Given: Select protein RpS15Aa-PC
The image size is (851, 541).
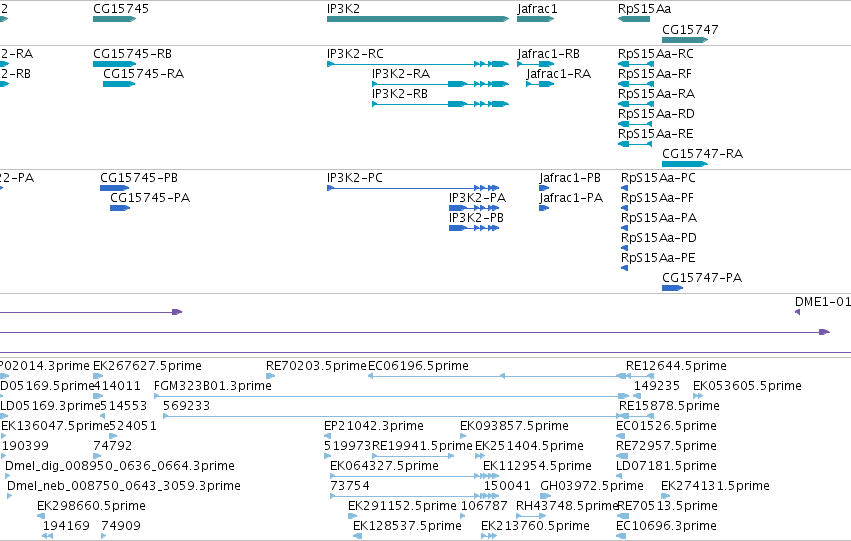Looking at the screenshot, I should point(658,178).
